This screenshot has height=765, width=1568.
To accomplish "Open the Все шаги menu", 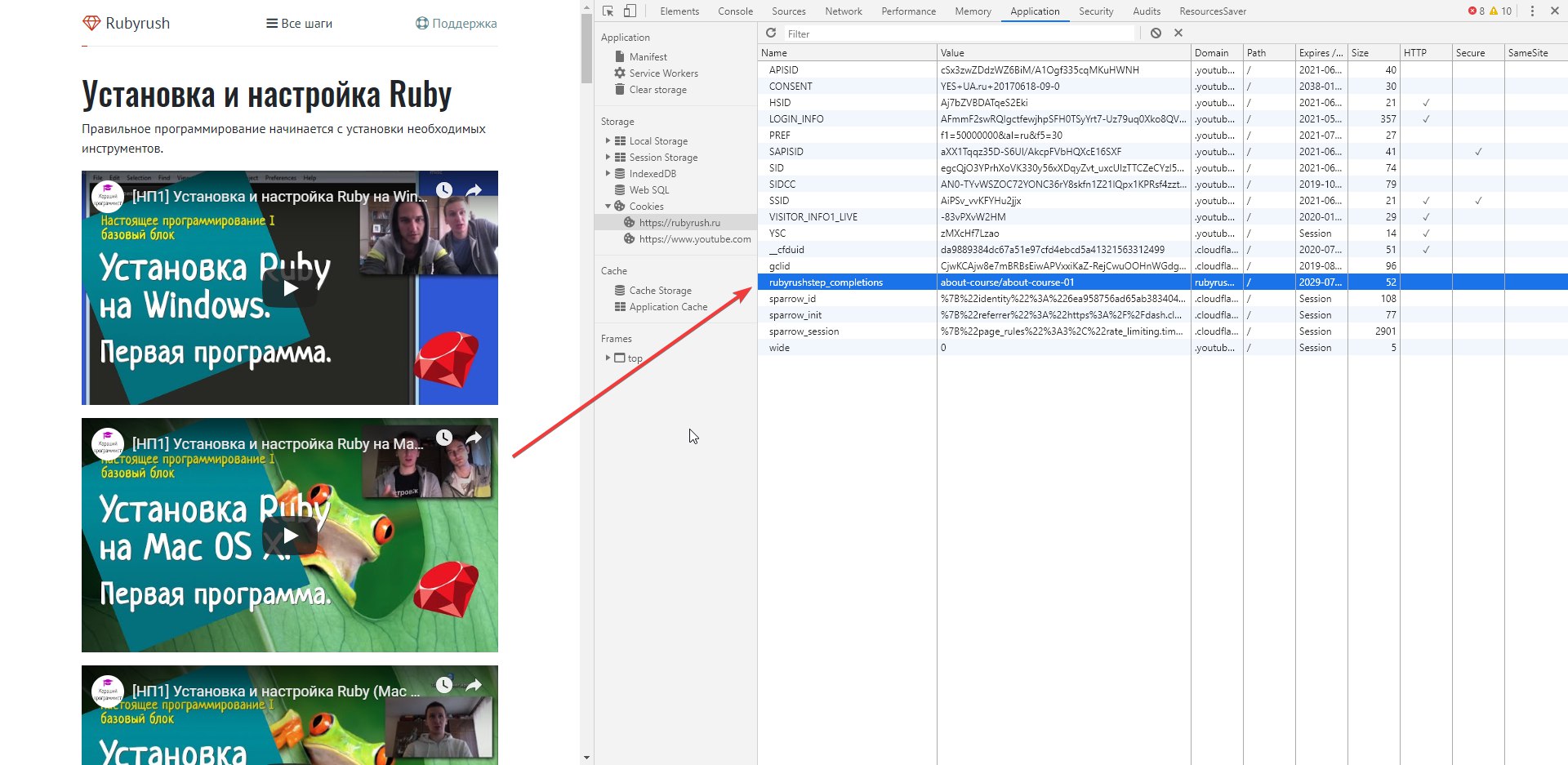I will coord(299,23).
